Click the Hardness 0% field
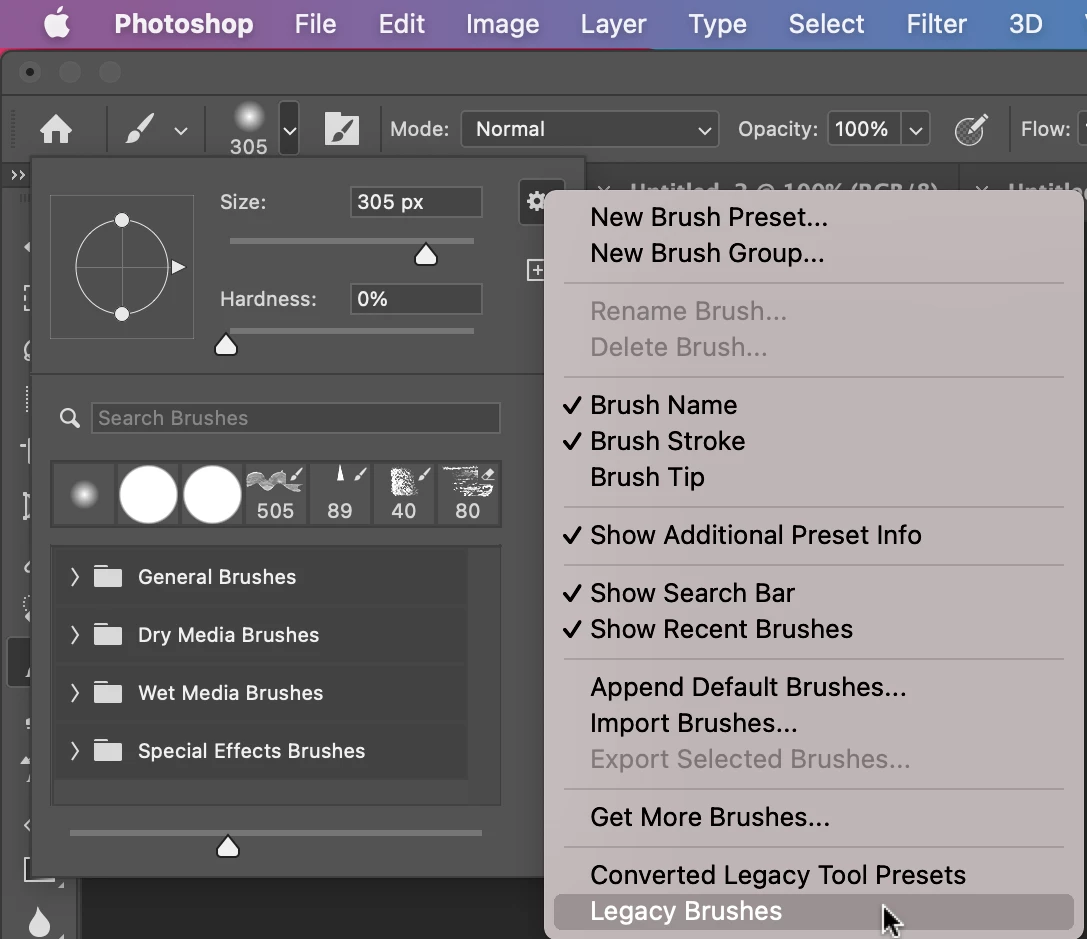This screenshot has height=939, width=1087. pyautogui.click(x=416, y=299)
